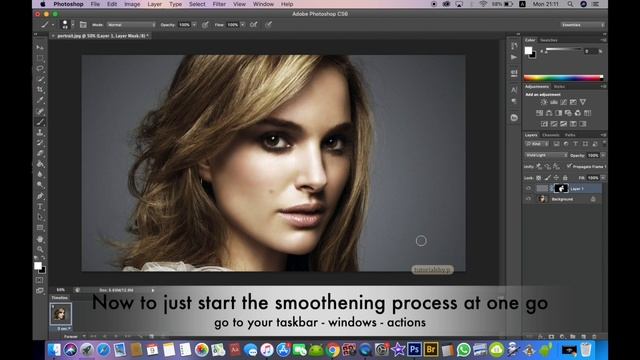This screenshot has width=640, height=360.
Task: Switch to the Swatches tab
Action: pyautogui.click(x=549, y=40)
